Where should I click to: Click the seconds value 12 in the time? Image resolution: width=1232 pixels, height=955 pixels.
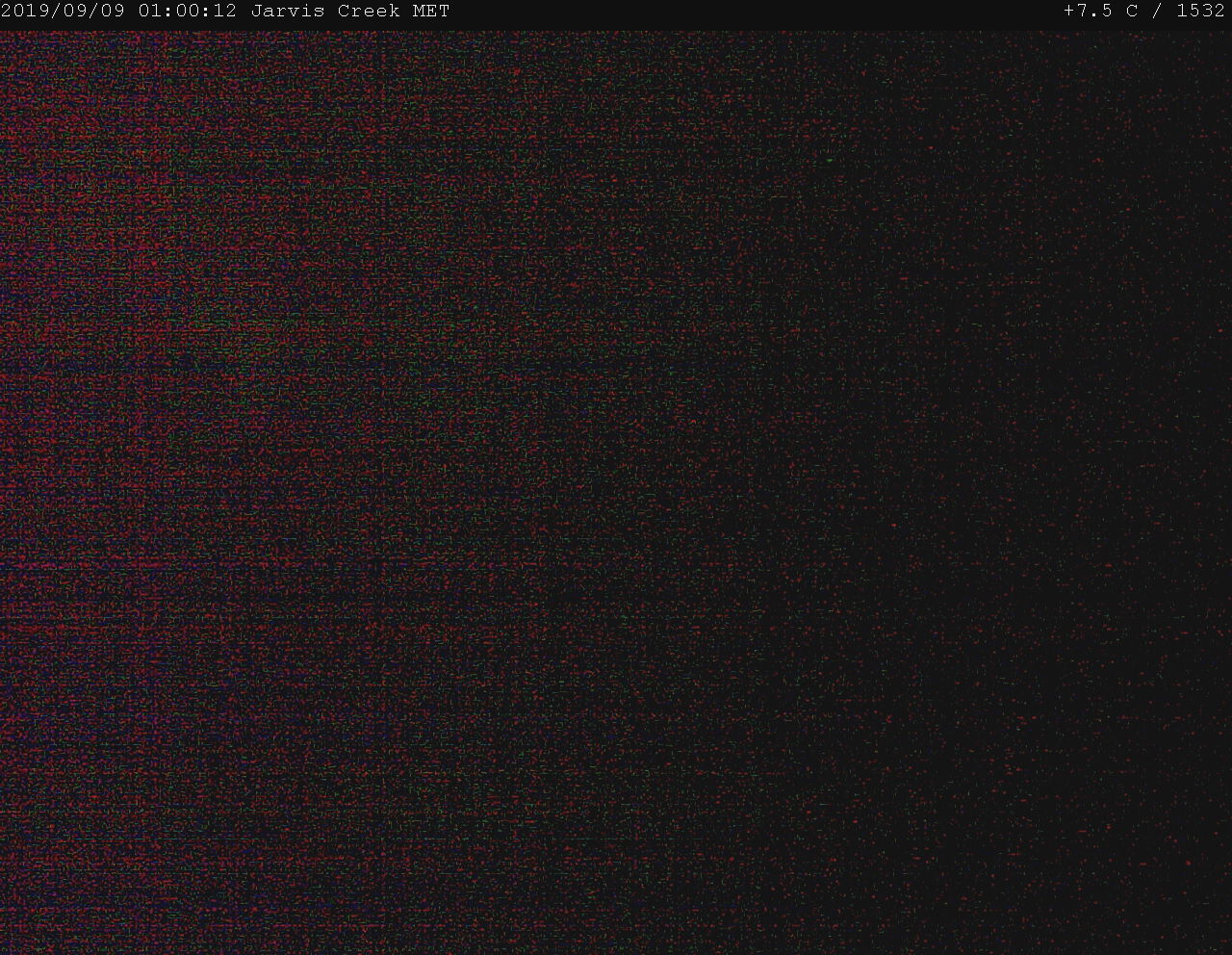click(225, 12)
